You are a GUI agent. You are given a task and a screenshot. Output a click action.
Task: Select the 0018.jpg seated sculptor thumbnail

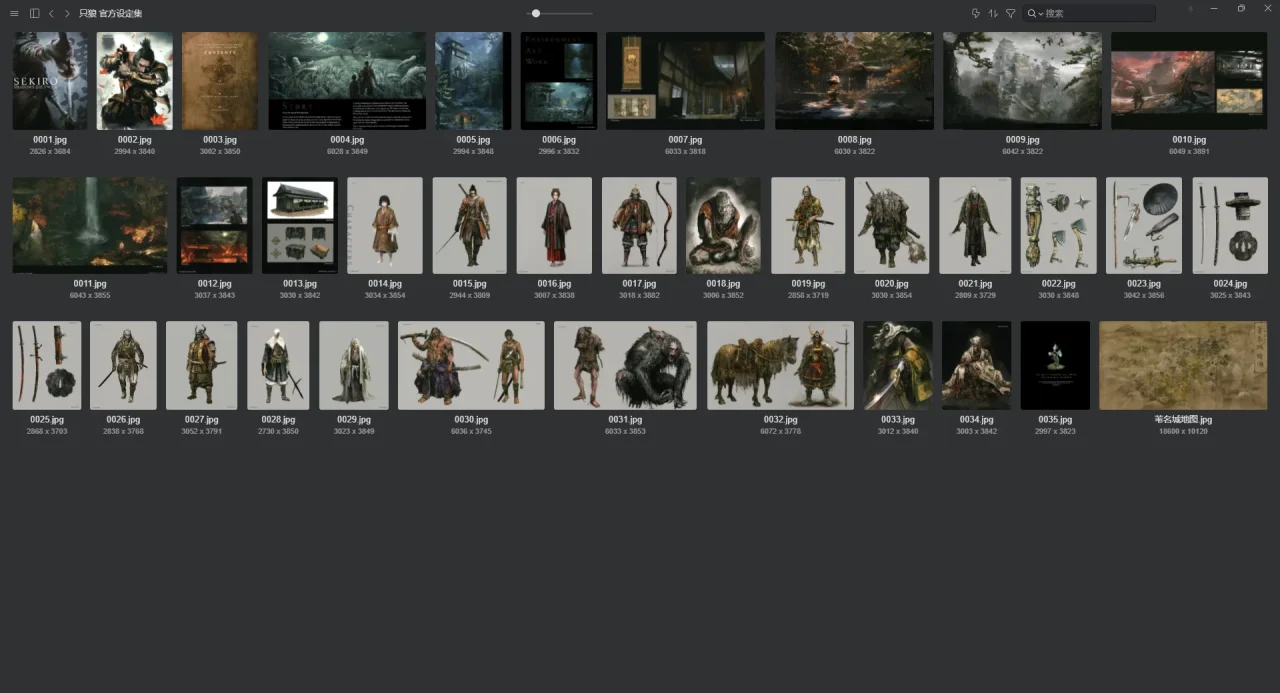coord(723,225)
